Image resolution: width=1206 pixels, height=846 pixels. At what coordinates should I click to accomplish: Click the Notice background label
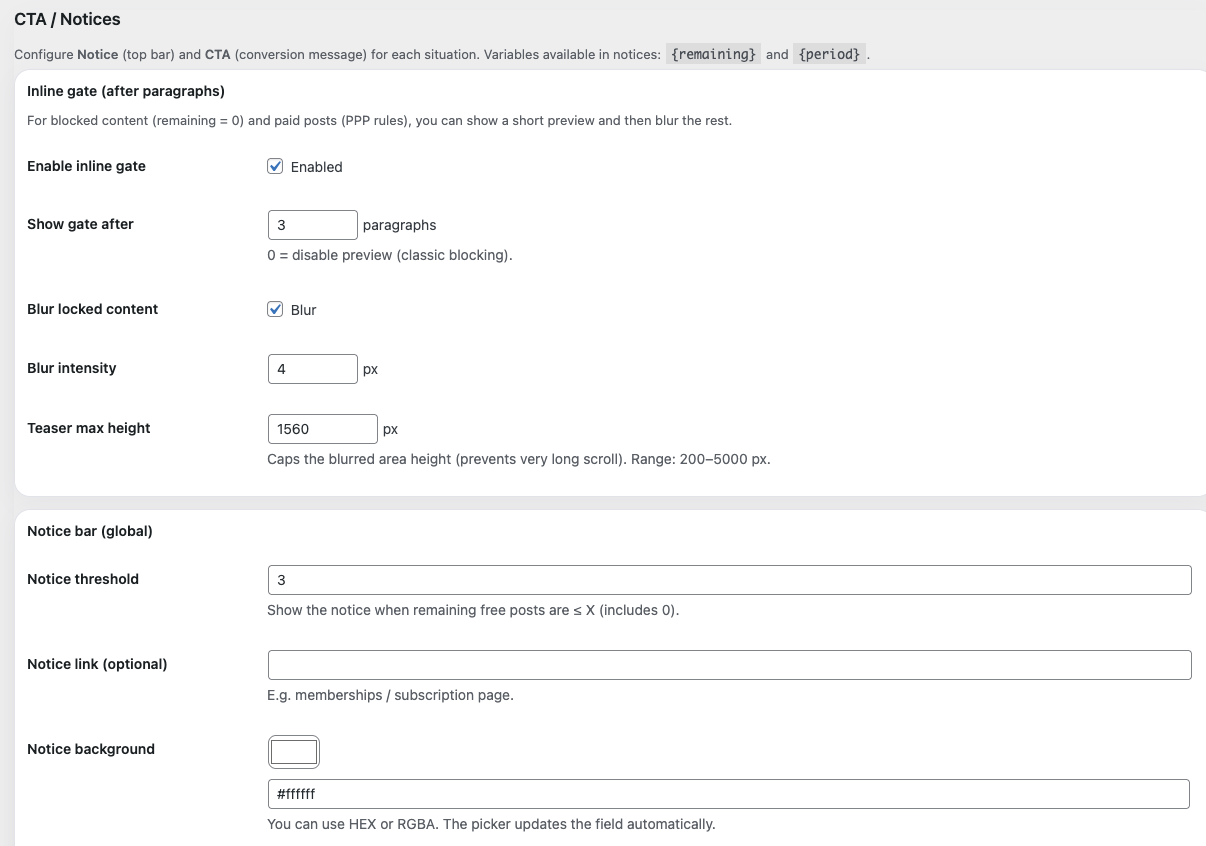click(91, 748)
